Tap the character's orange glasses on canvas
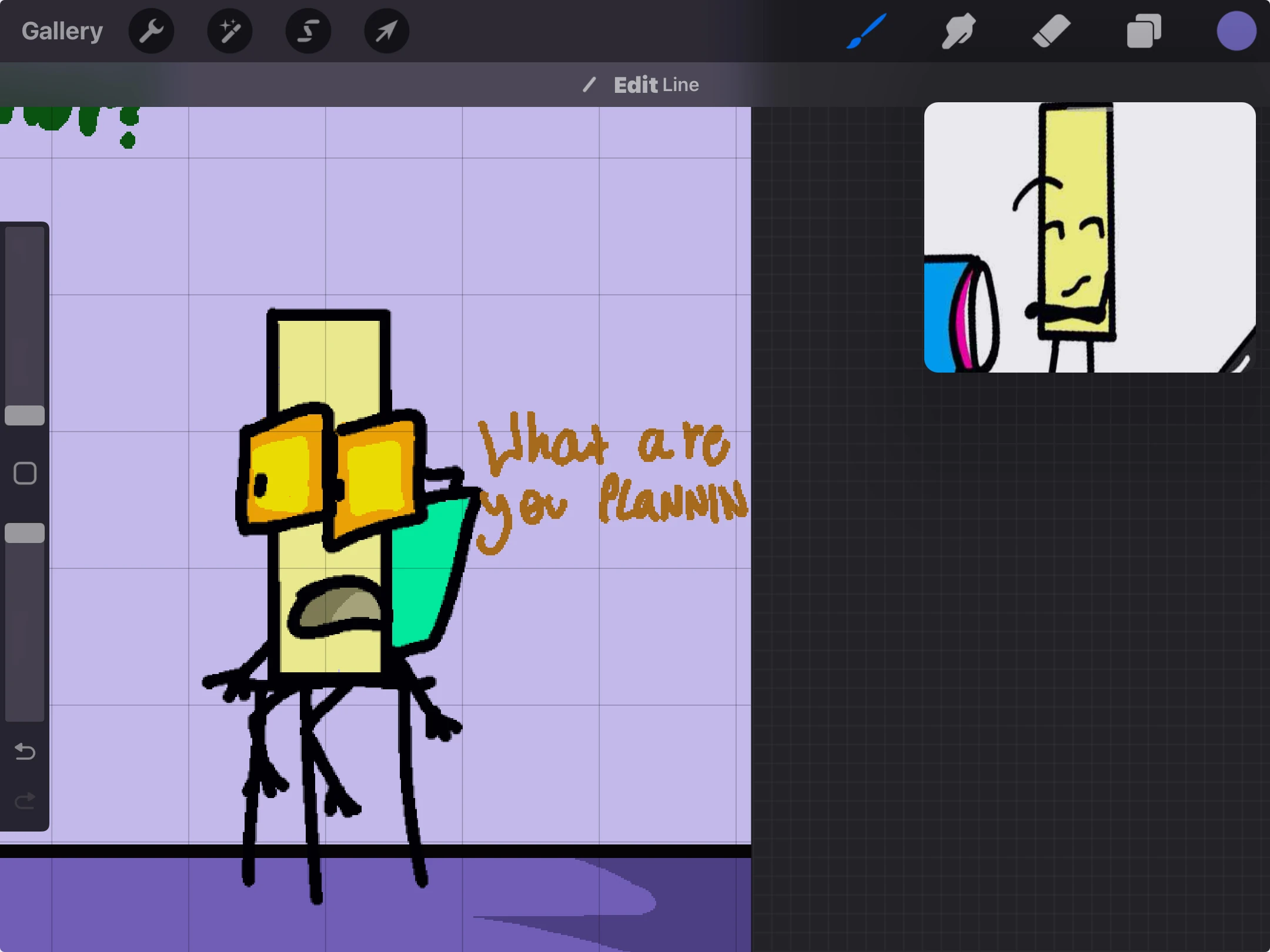The width and height of the screenshot is (1270, 952). (x=332, y=474)
